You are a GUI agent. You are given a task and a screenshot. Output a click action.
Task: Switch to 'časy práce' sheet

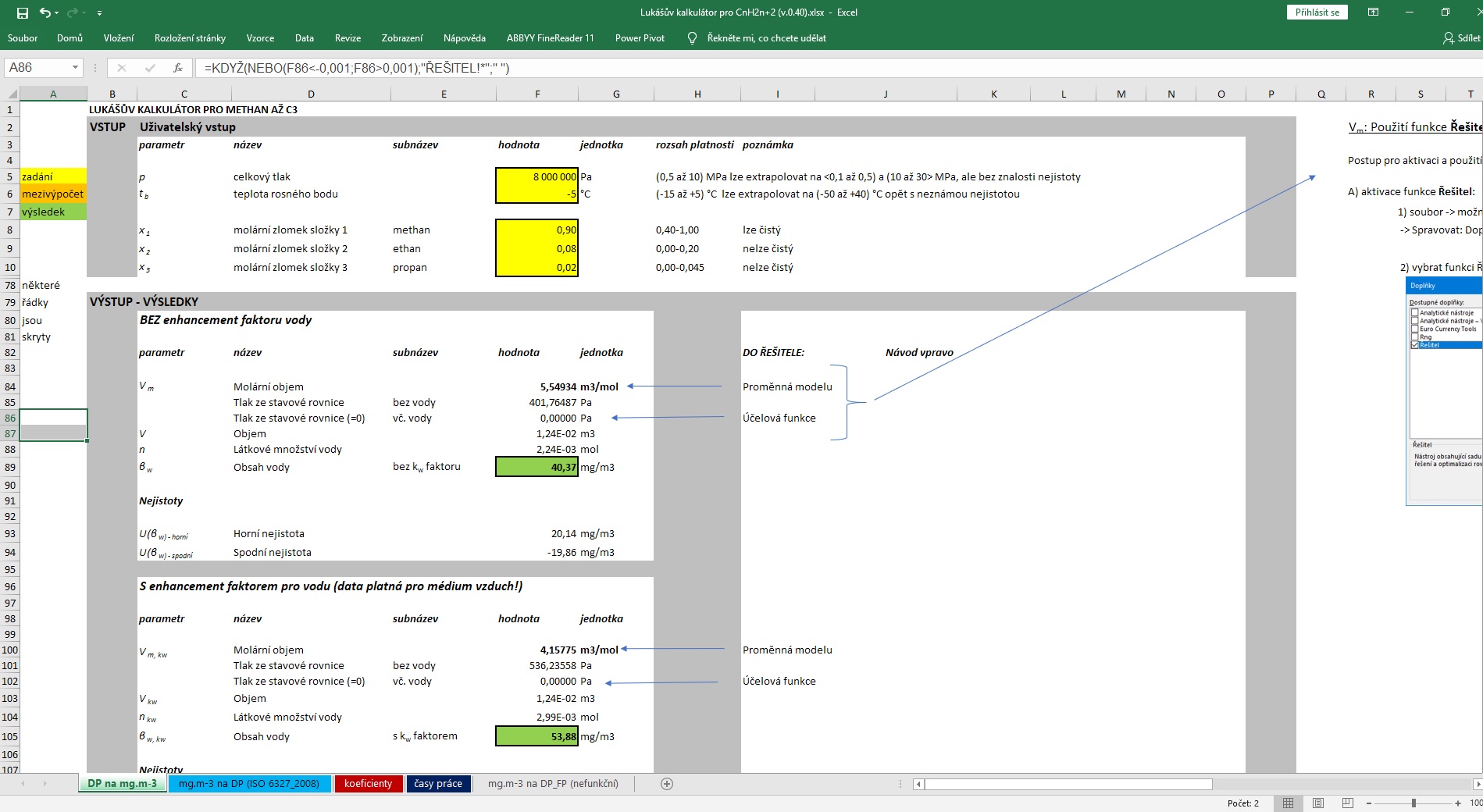(438, 783)
